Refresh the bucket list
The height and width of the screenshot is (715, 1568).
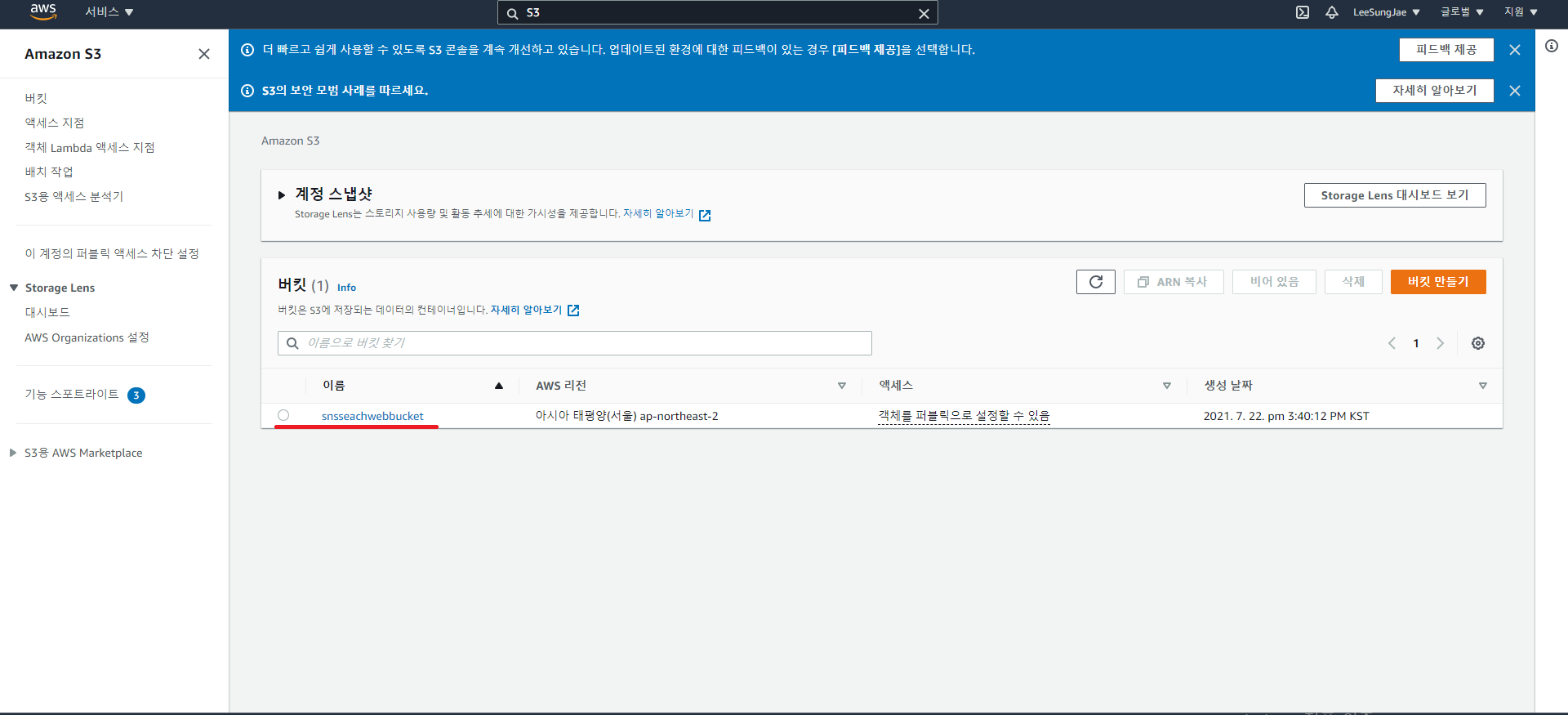click(x=1096, y=282)
